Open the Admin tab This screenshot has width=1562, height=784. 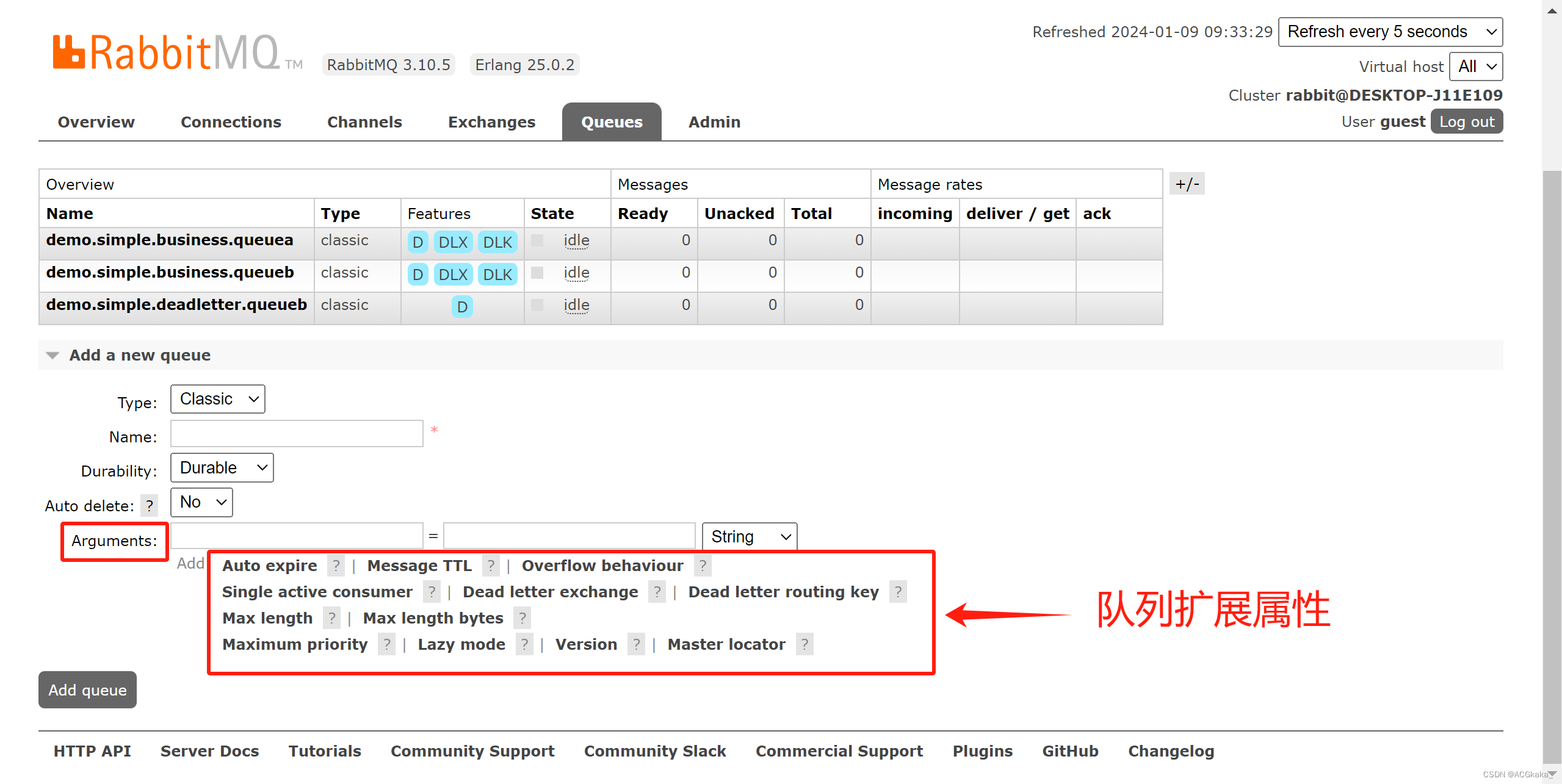pyautogui.click(x=714, y=121)
